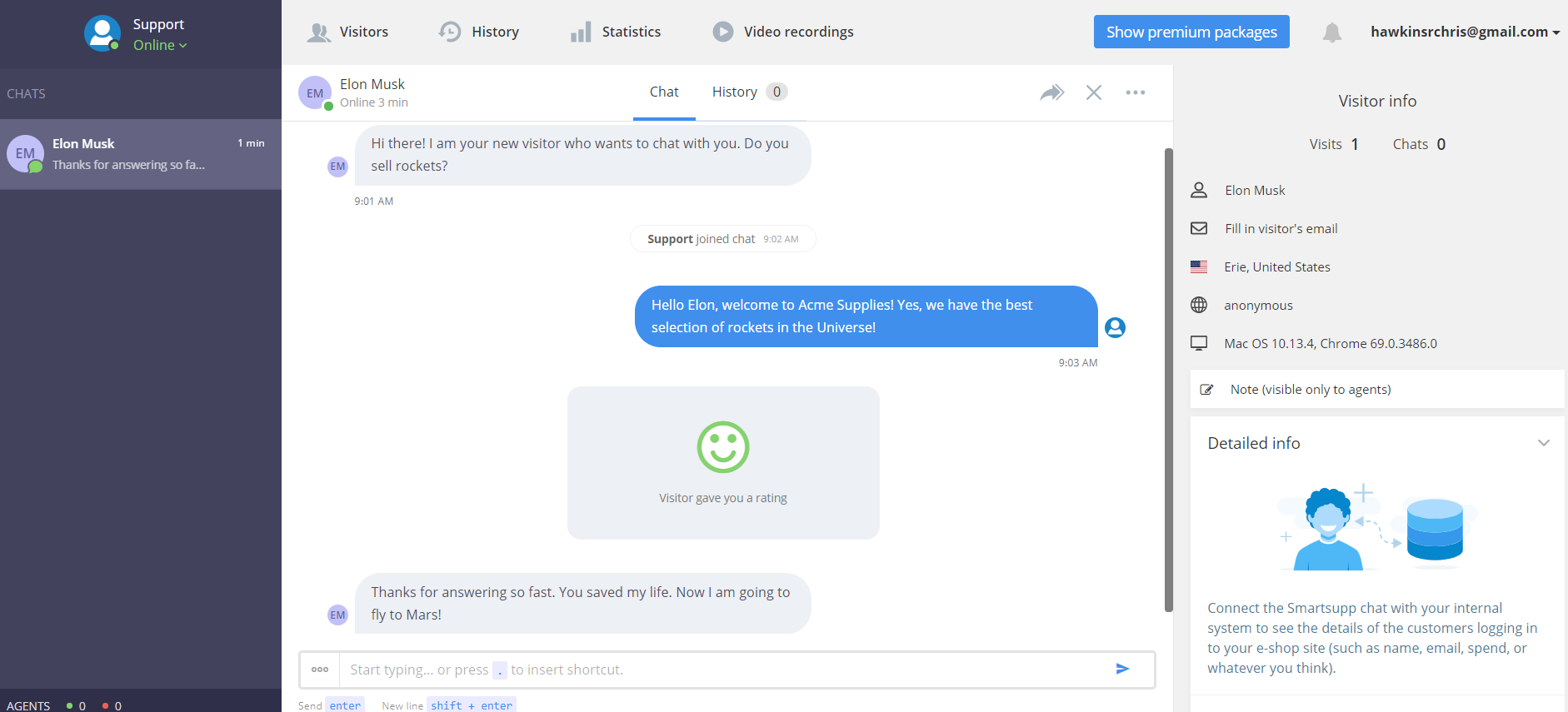This screenshot has height=712, width=1568.
Task: Click the green smiley rating icon
Action: coord(722,447)
